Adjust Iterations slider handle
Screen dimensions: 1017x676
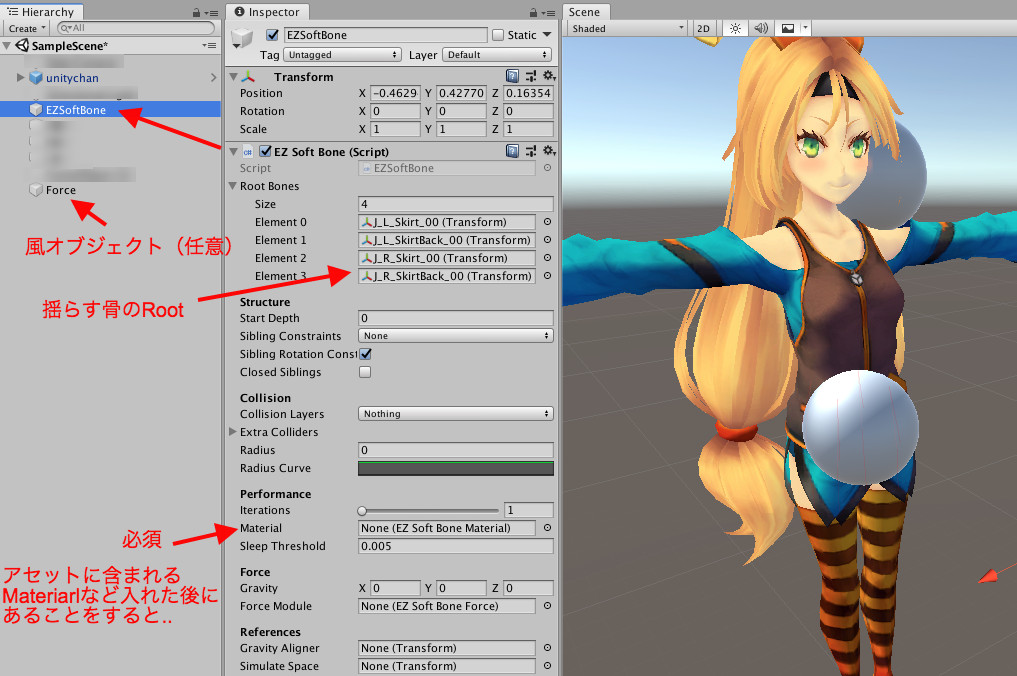click(x=362, y=511)
